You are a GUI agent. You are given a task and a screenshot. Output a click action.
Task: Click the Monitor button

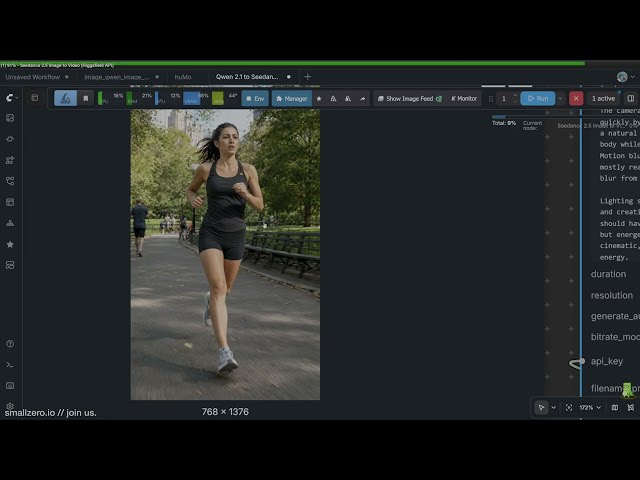coord(464,98)
